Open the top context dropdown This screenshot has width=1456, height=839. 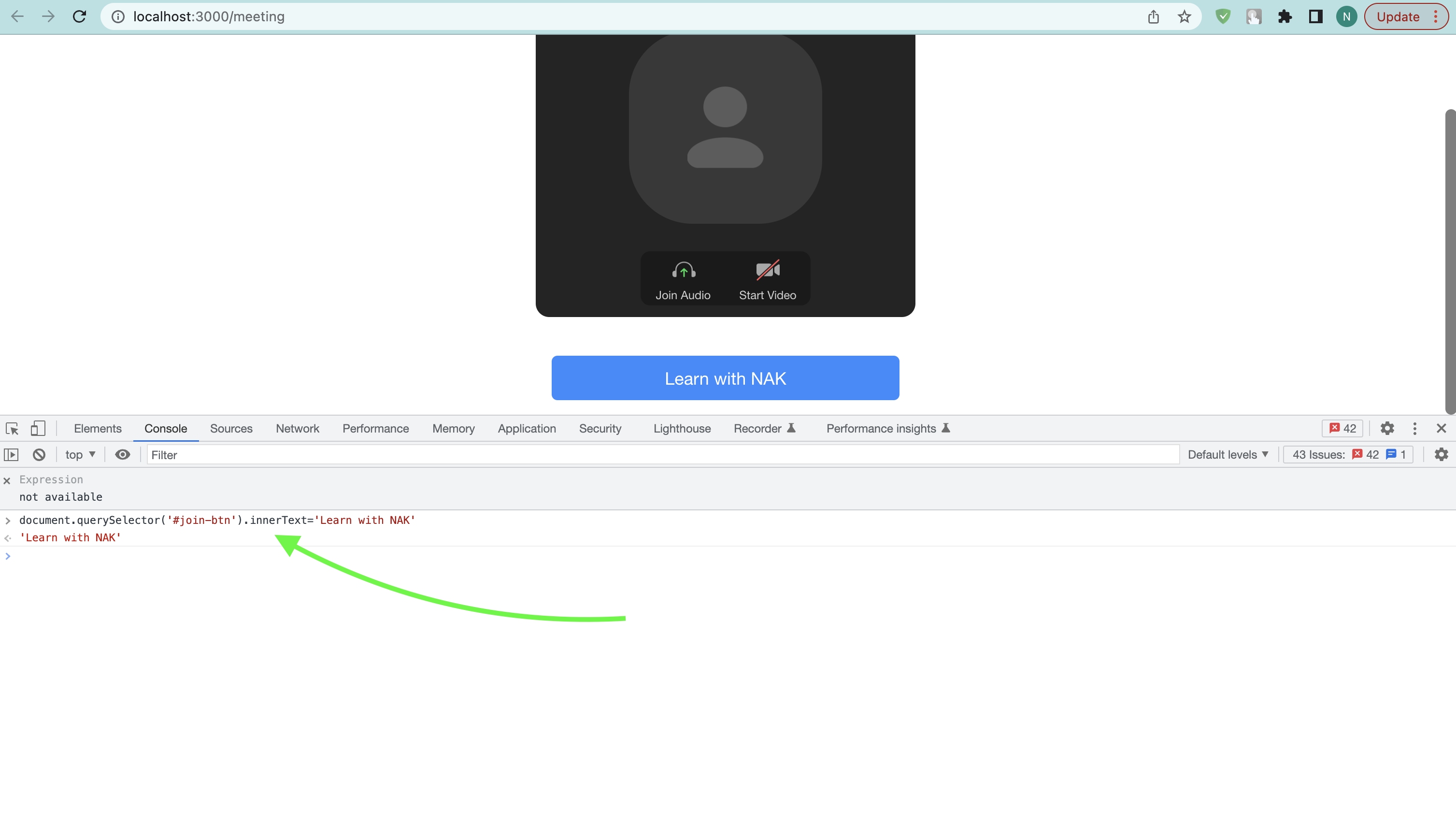(81, 455)
